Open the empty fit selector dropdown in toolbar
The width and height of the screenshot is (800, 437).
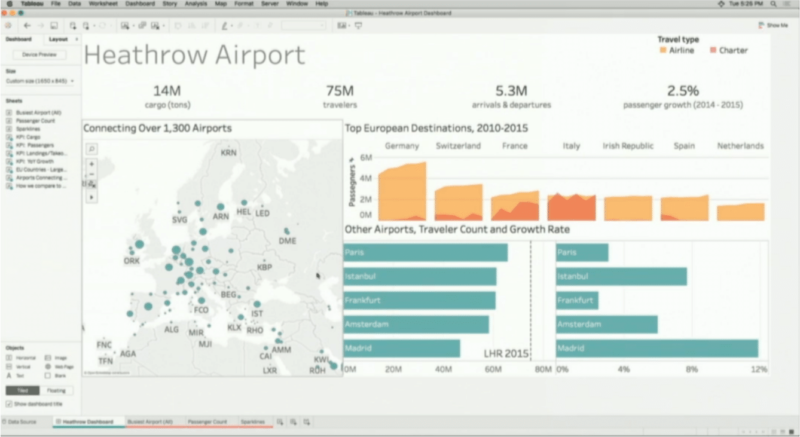tap(303, 25)
